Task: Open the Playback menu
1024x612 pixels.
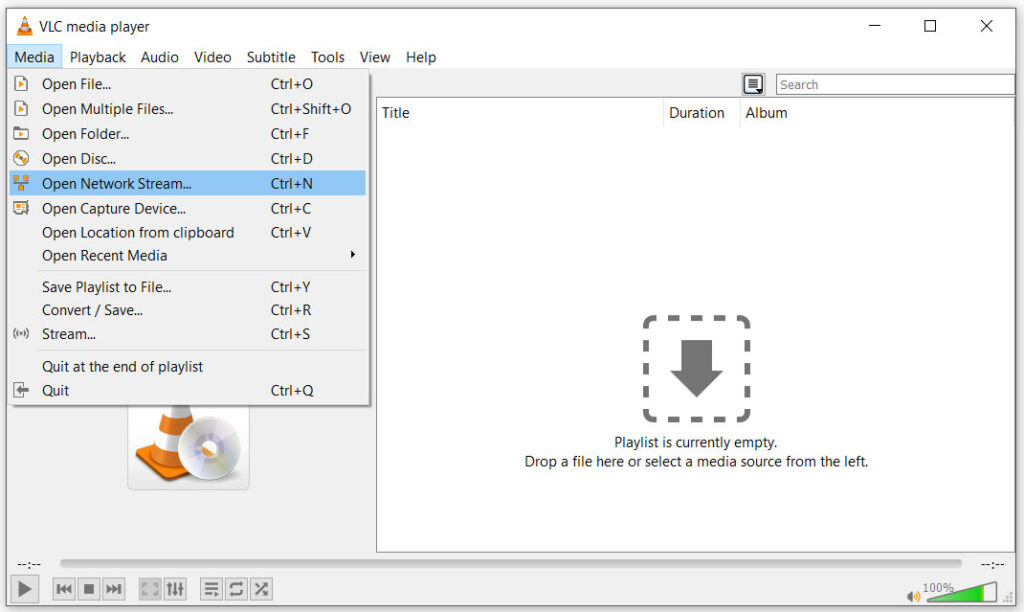Action: click(98, 57)
